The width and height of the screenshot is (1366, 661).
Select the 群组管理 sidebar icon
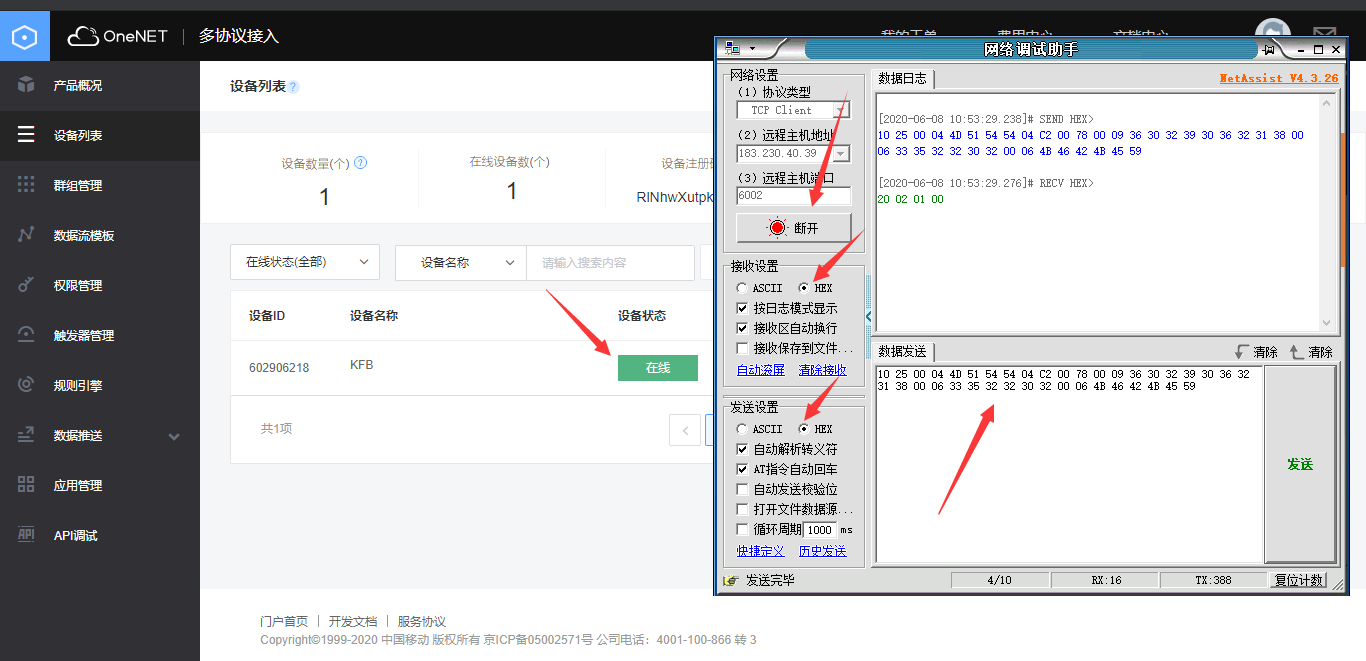23,185
